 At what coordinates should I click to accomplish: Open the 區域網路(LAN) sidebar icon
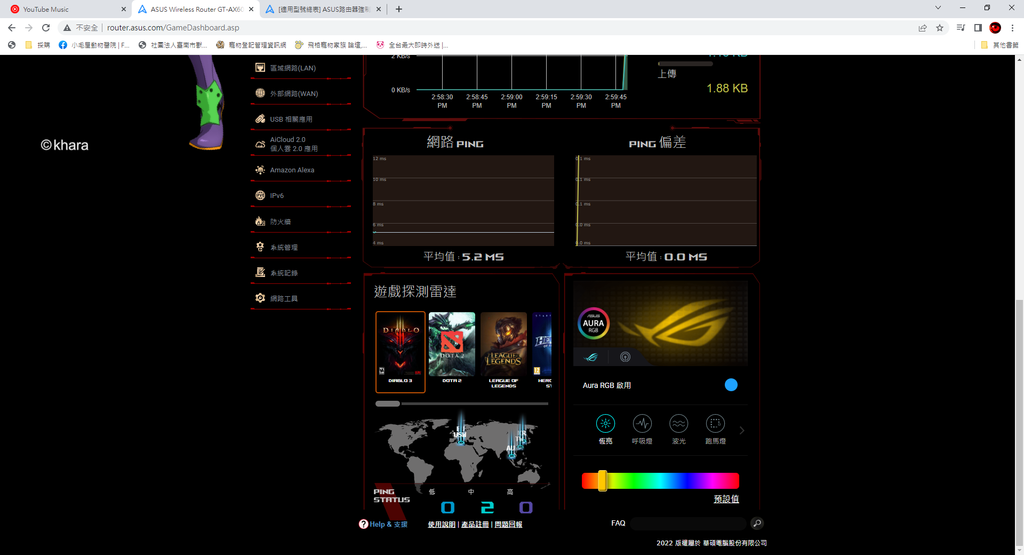pyautogui.click(x=260, y=68)
